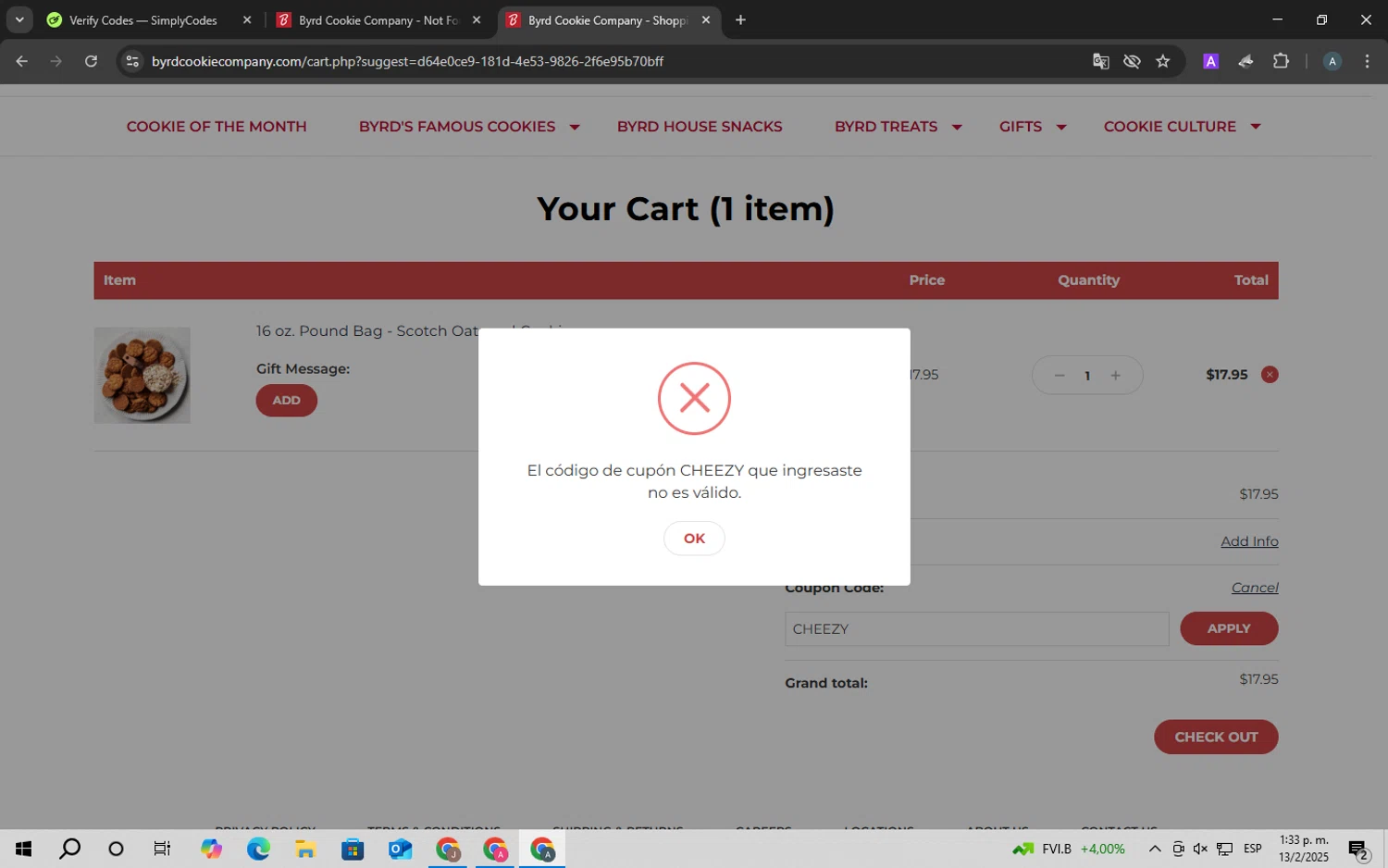Close the Byrd Cookie Company Shopping tab
Screen dimensions: 1388x868
pyautogui.click(x=706, y=20)
